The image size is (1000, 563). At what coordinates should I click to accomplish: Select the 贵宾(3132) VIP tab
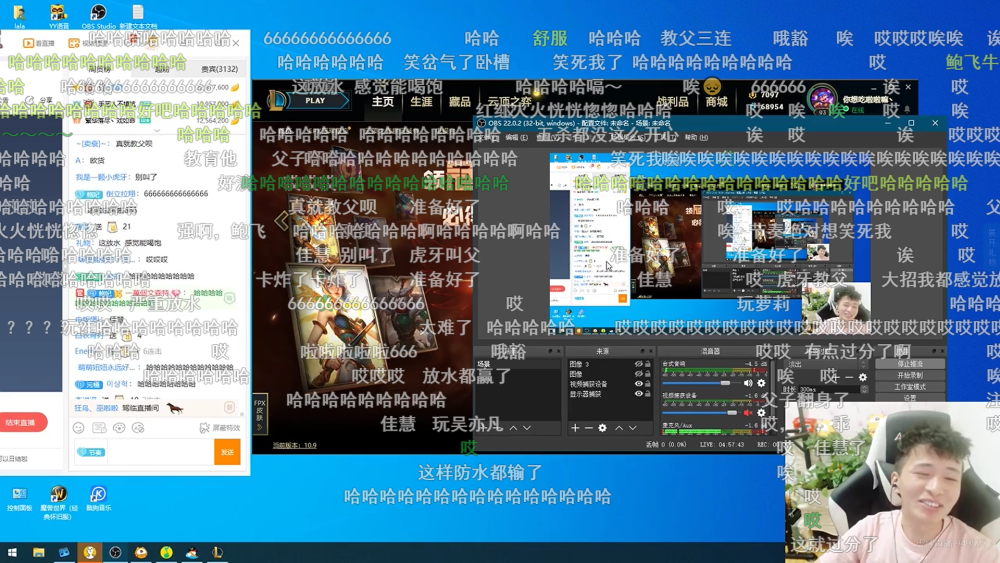point(219,69)
